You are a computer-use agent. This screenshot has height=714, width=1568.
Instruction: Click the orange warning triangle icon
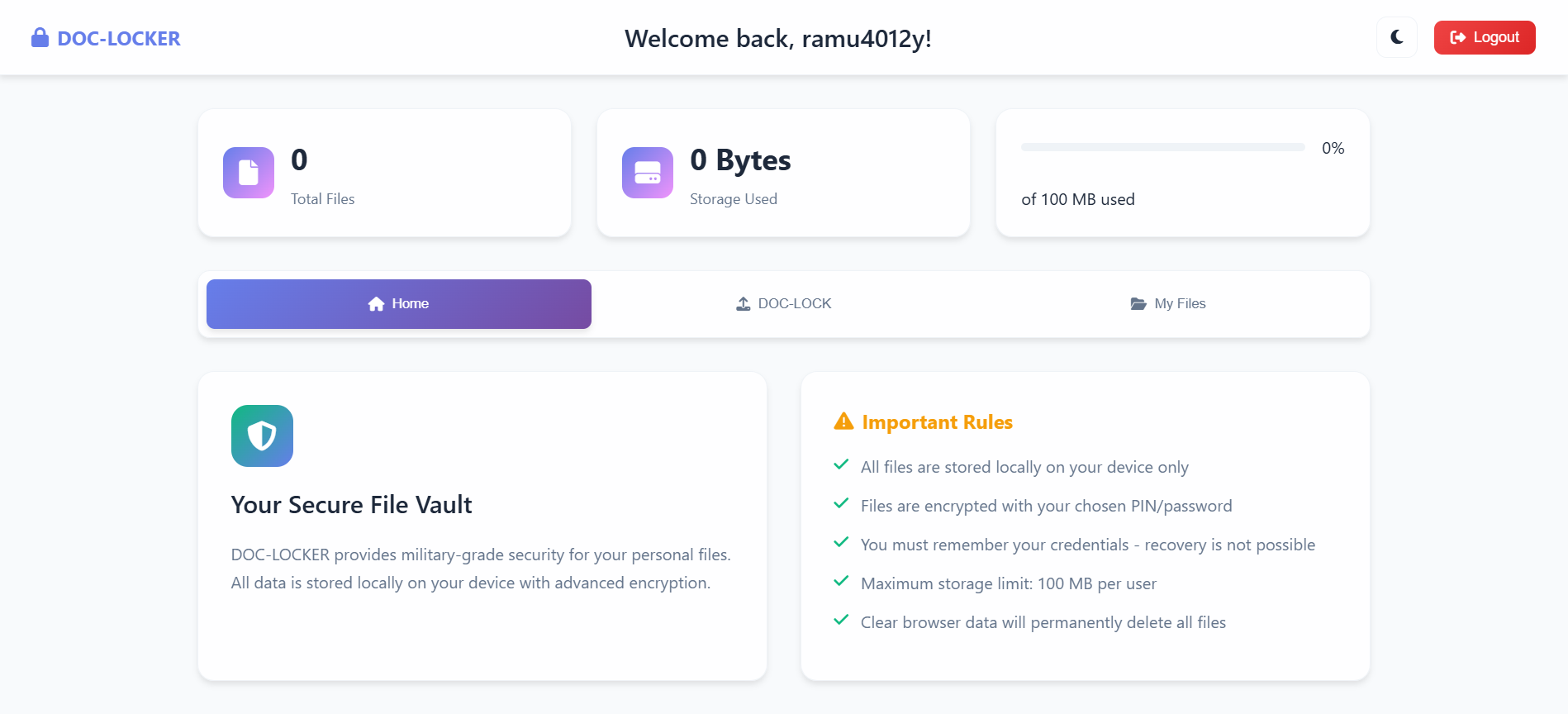click(x=843, y=421)
